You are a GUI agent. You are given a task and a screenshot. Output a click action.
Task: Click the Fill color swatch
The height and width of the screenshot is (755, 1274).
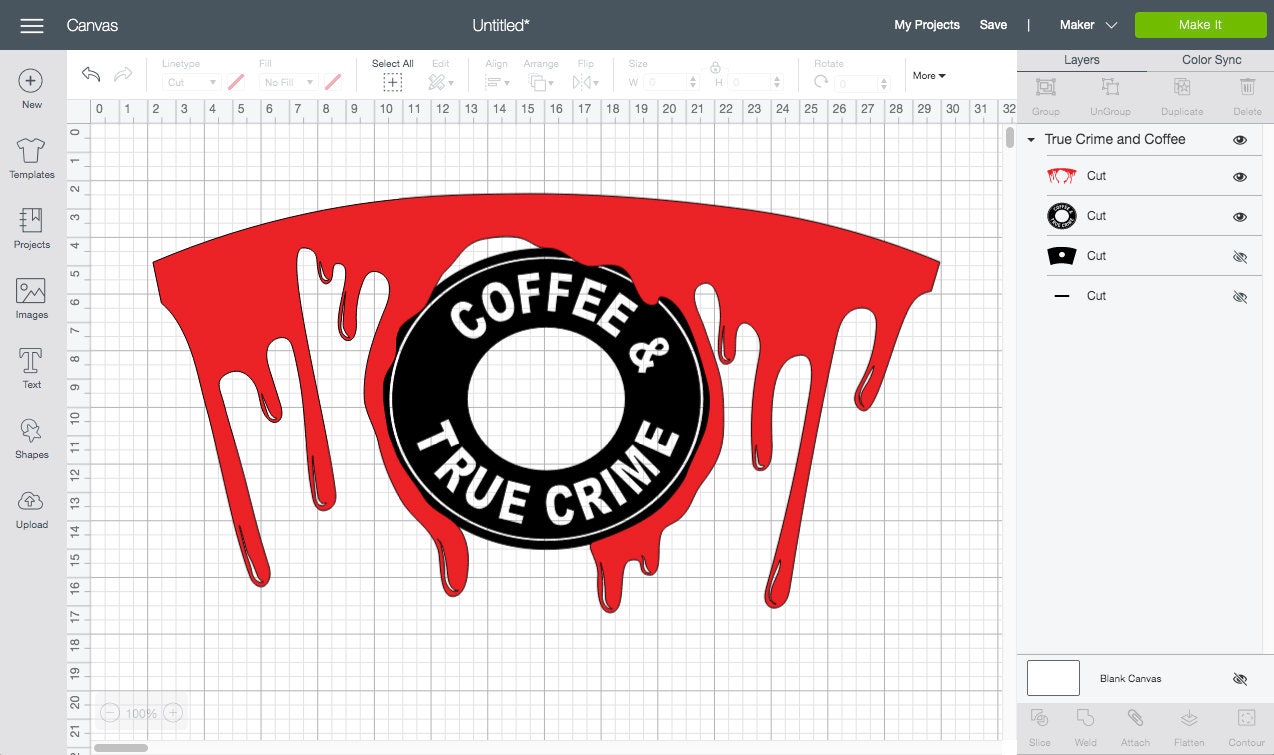pyautogui.click(x=333, y=81)
